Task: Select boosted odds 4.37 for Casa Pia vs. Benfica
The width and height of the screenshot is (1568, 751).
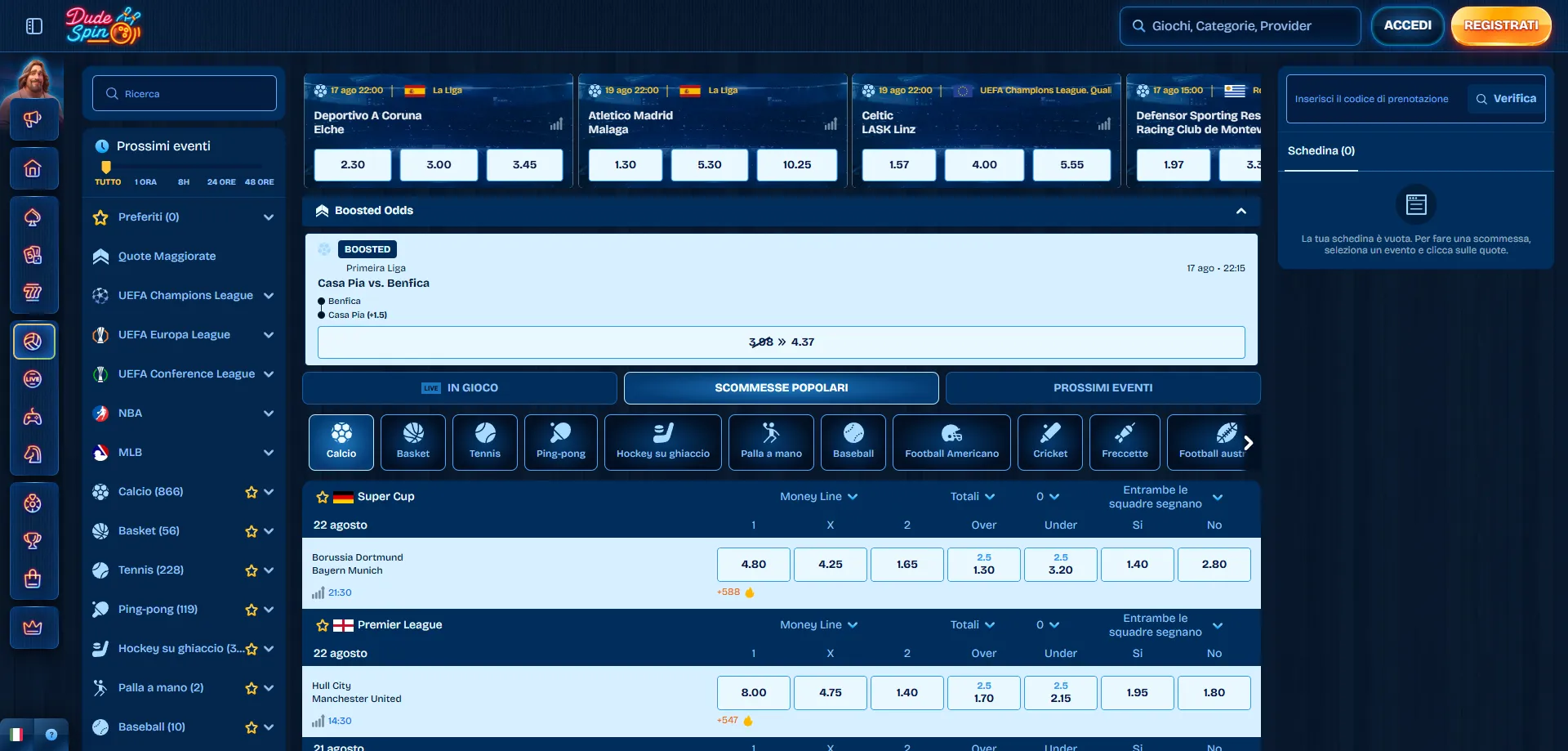Action: (x=782, y=342)
